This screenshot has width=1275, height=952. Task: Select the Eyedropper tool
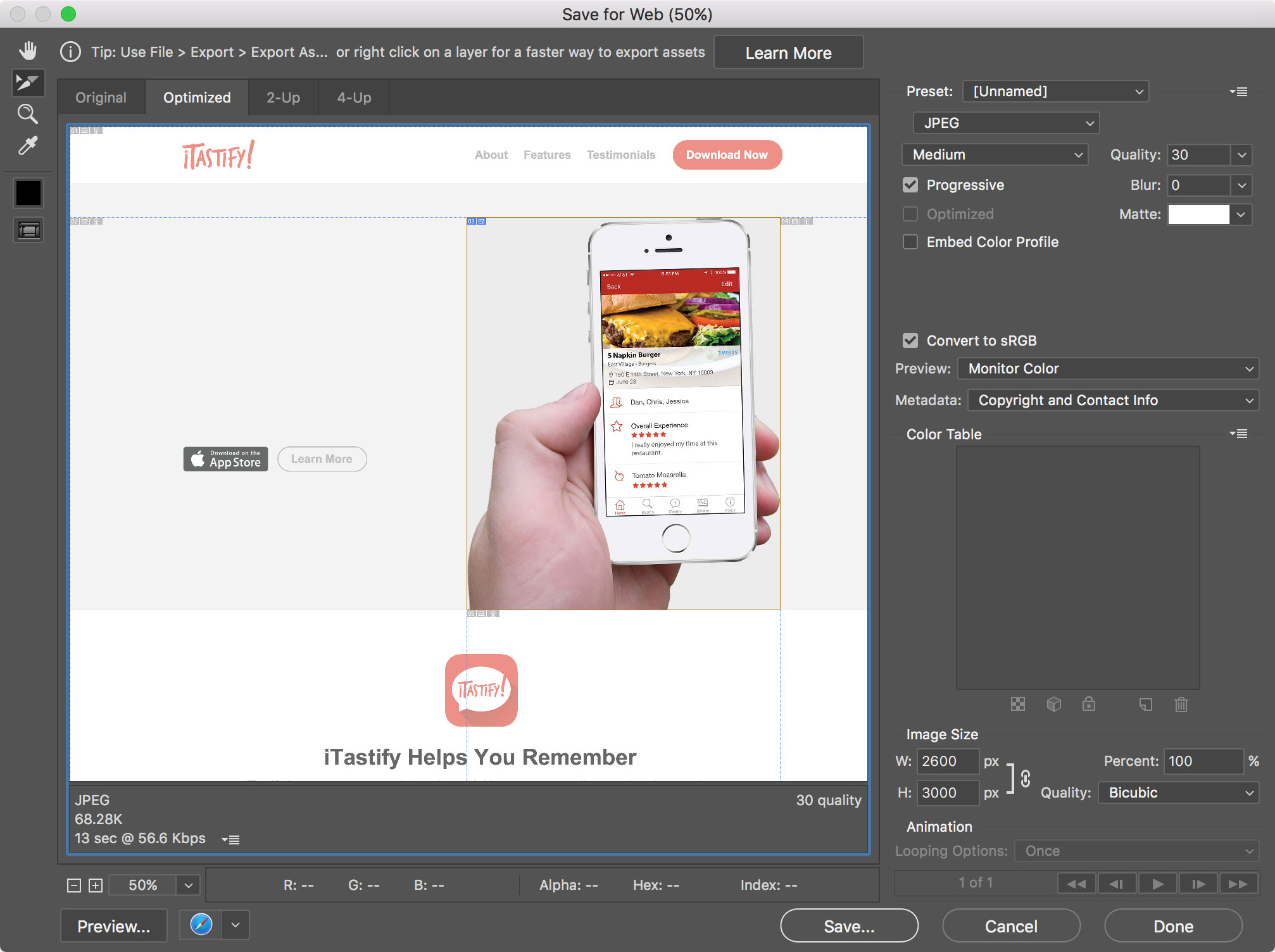28,146
